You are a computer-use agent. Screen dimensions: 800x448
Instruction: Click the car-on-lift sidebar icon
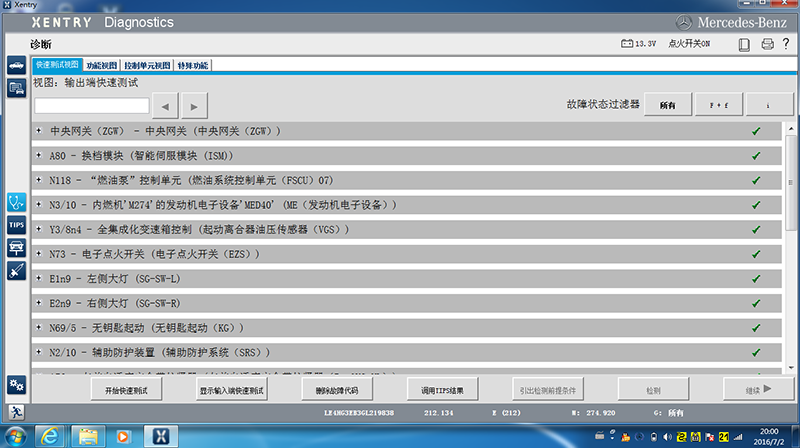point(16,248)
